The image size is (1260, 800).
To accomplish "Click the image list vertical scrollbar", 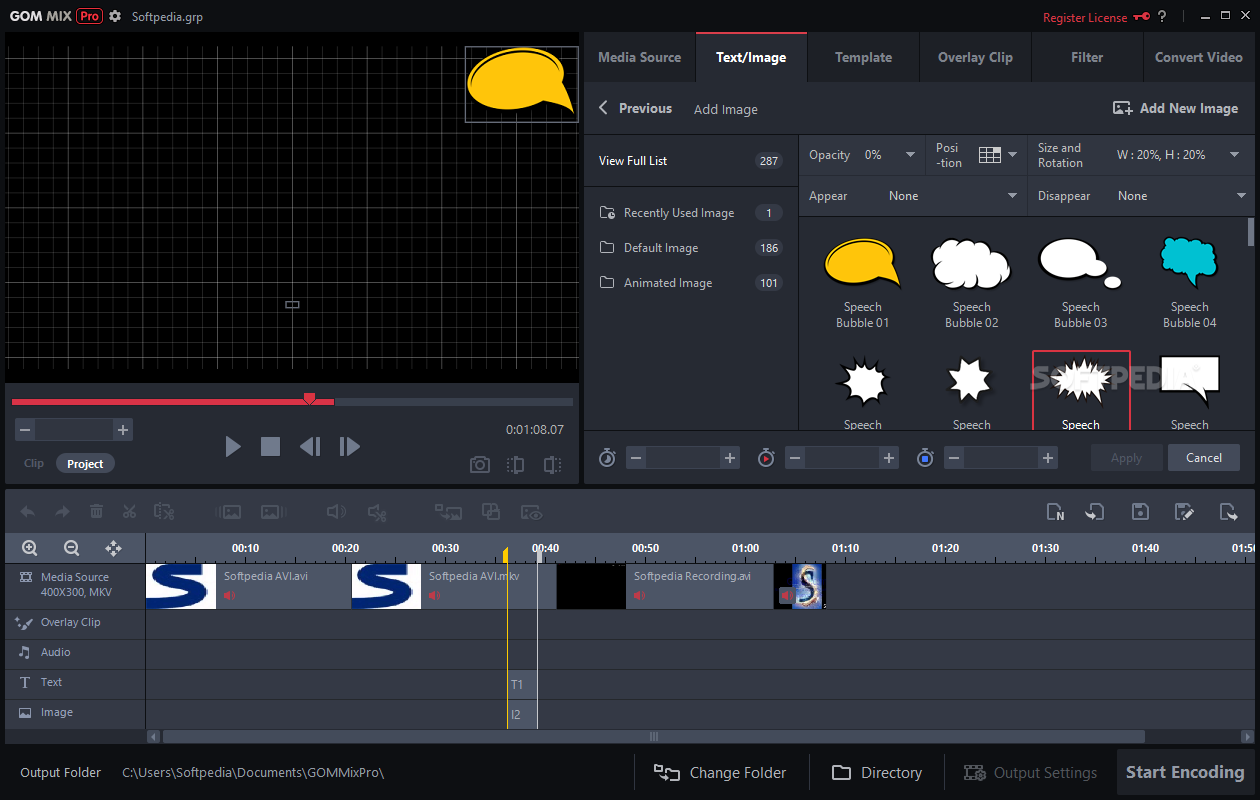I will (1250, 232).
